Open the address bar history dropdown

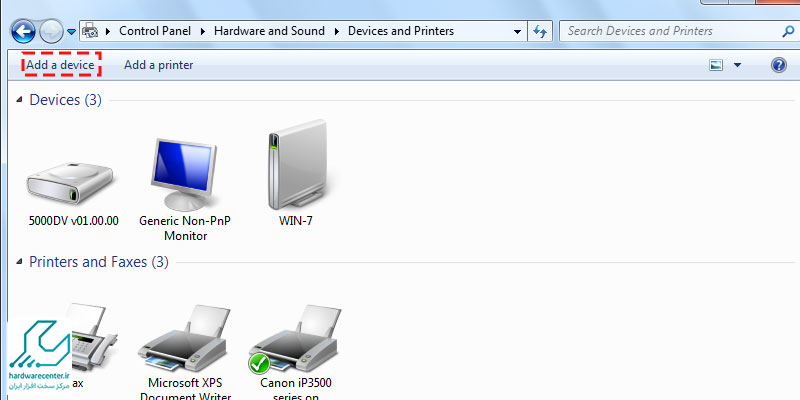point(517,31)
